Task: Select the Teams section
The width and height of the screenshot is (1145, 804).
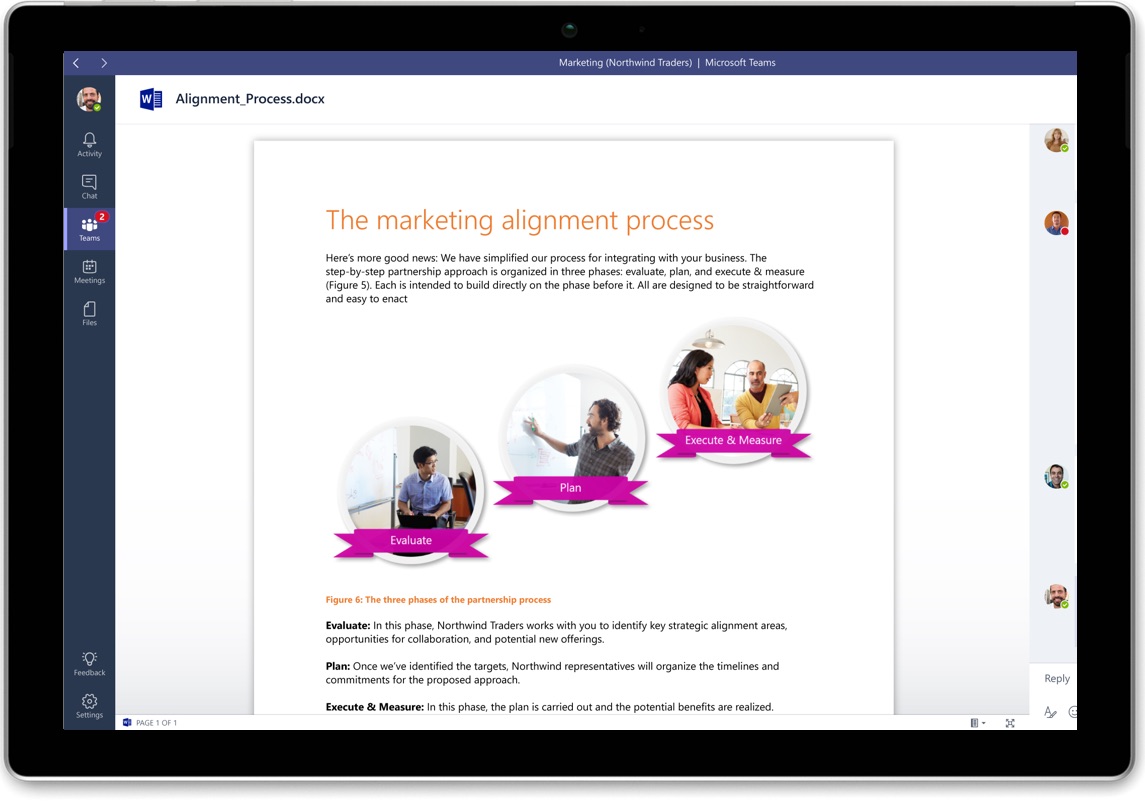Action: click(89, 229)
